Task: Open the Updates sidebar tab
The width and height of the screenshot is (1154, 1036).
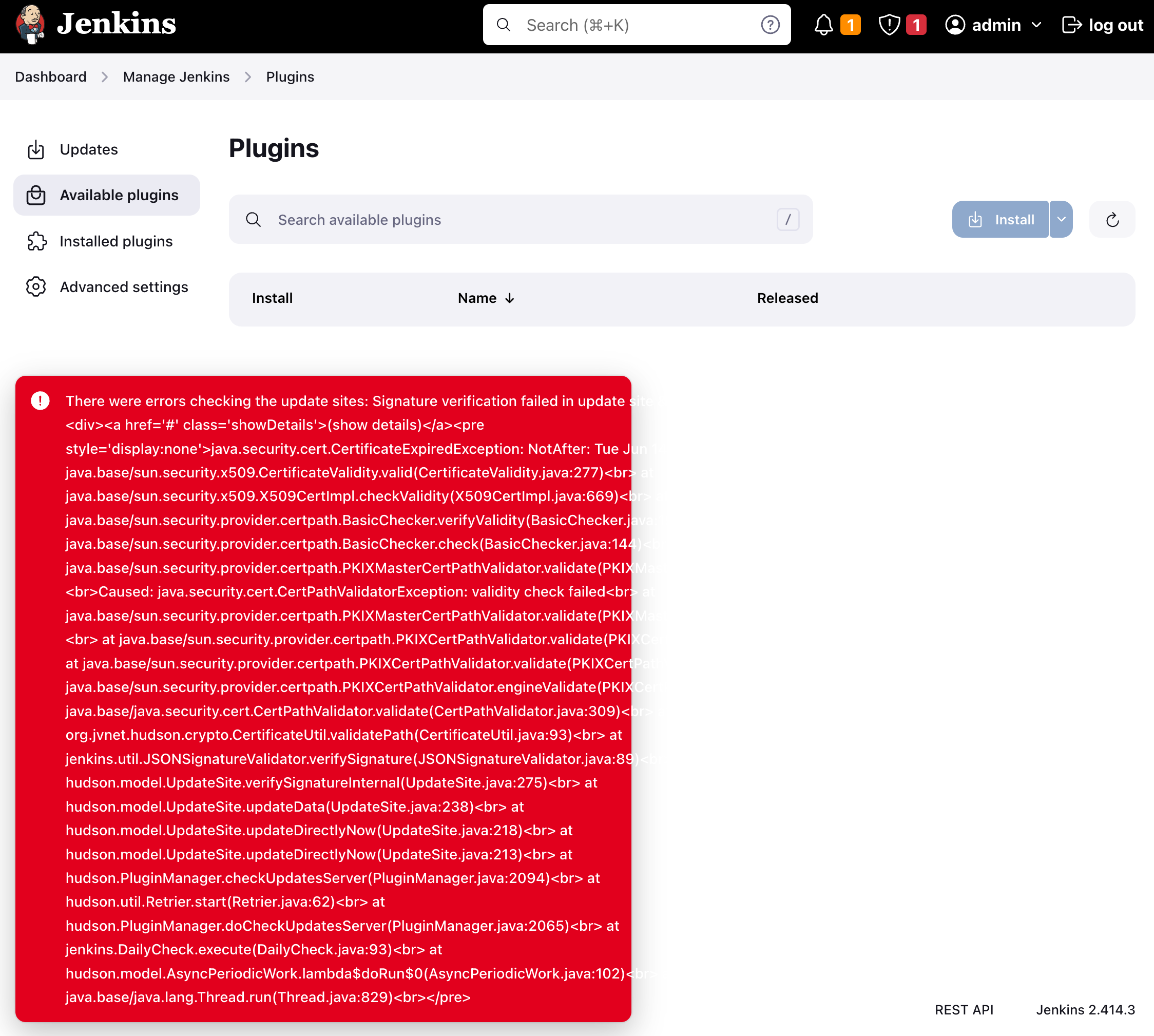Action: pos(106,150)
